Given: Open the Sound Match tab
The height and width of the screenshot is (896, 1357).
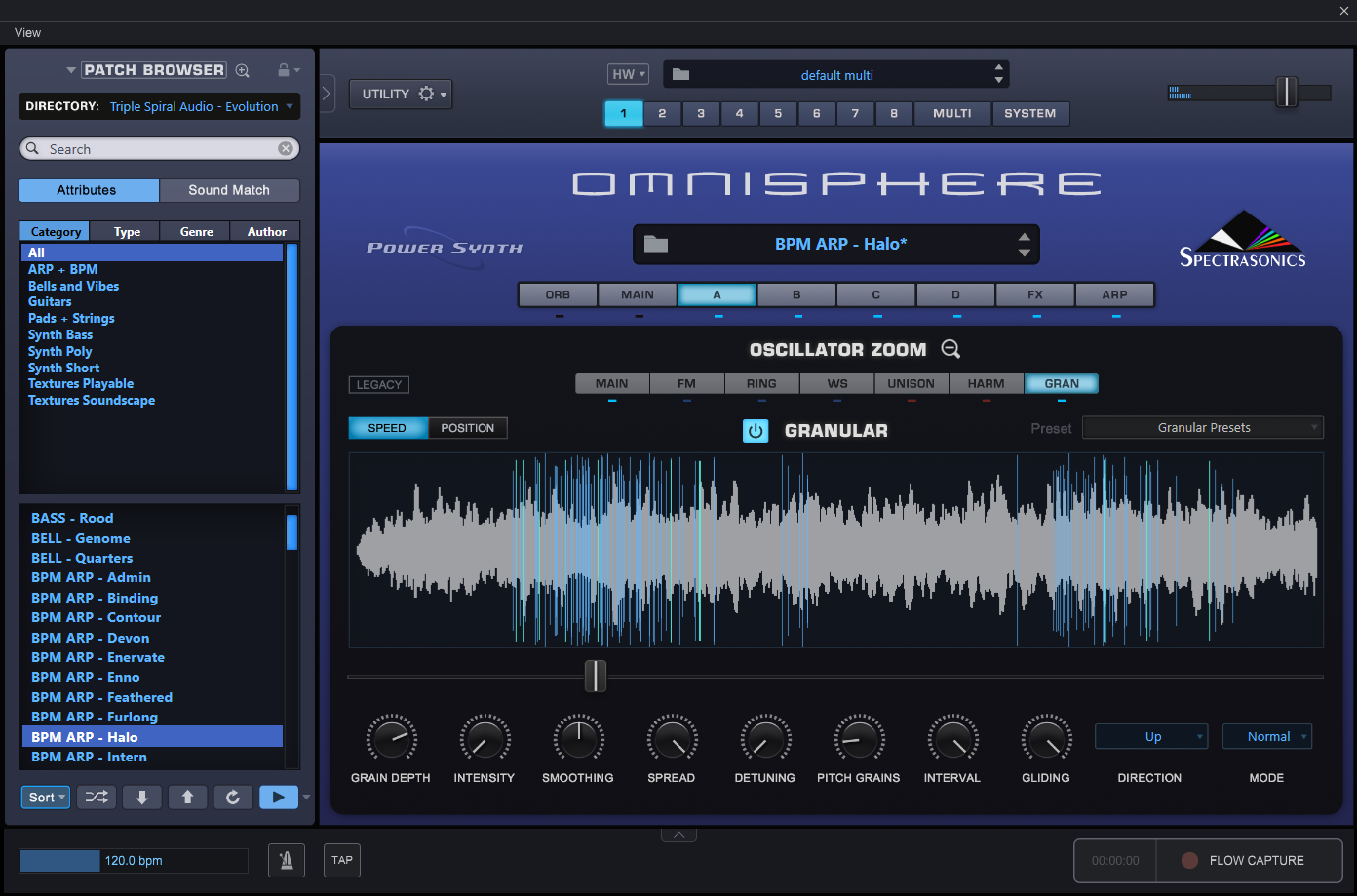Looking at the screenshot, I should [229, 190].
